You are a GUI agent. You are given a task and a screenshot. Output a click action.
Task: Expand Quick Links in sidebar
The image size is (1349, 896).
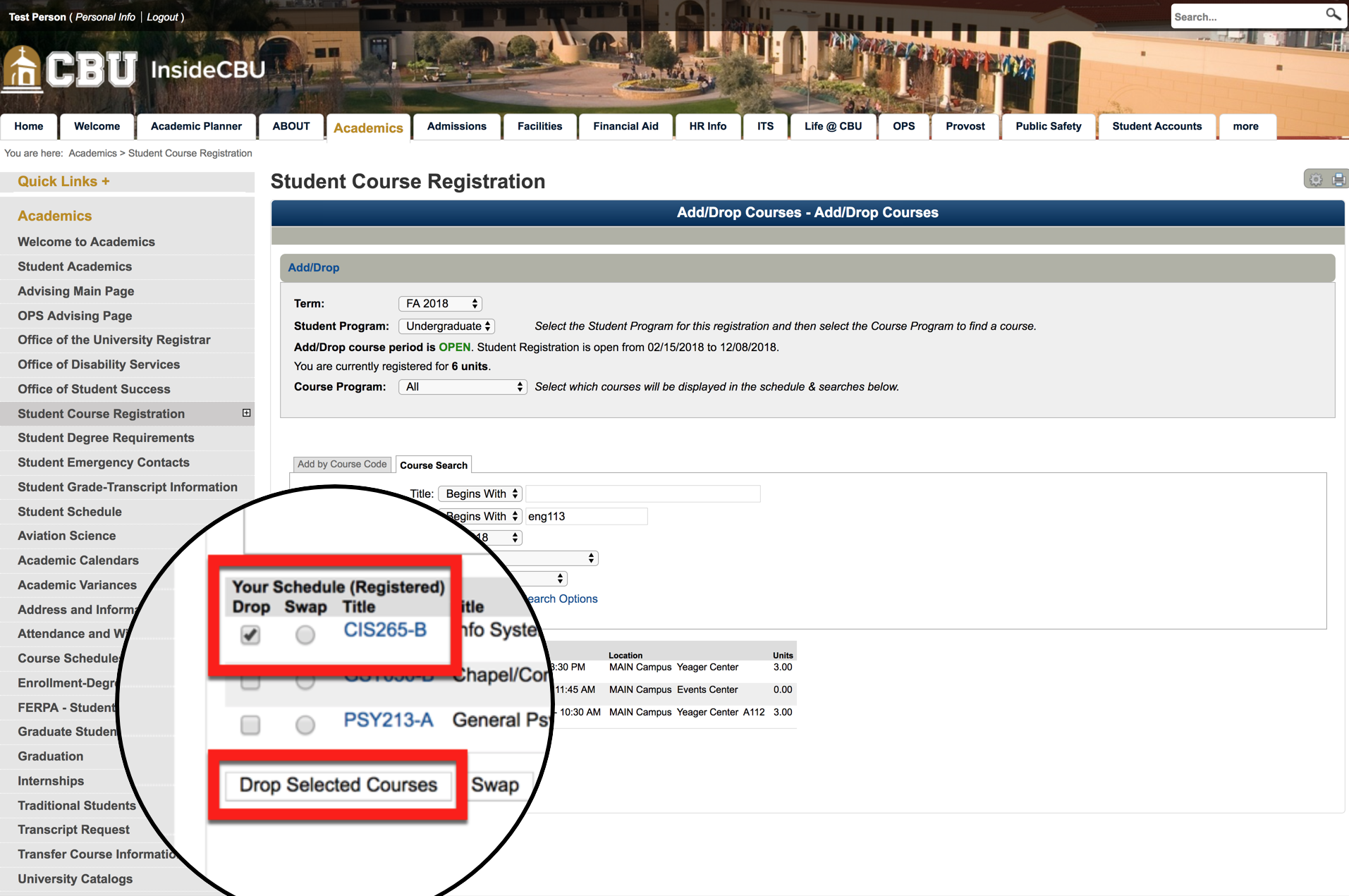63,182
